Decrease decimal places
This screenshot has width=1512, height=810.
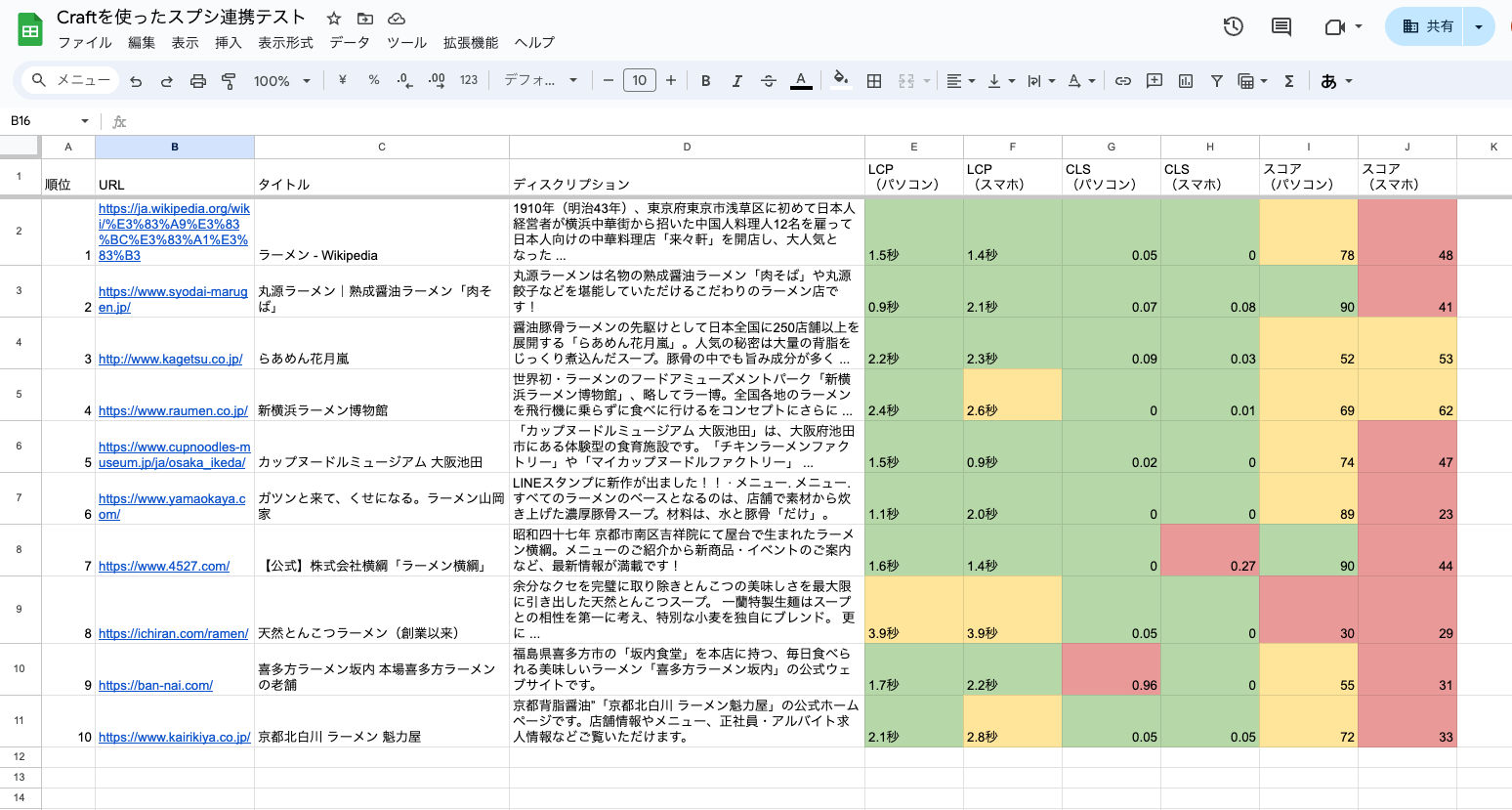coord(404,80)
